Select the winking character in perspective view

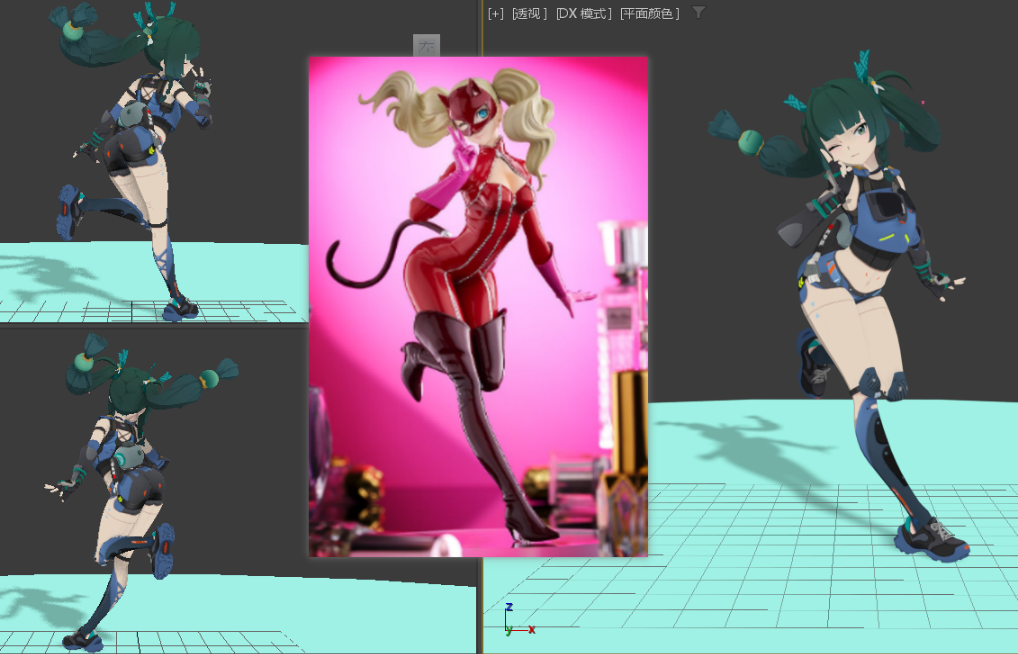tap(841, 305)
